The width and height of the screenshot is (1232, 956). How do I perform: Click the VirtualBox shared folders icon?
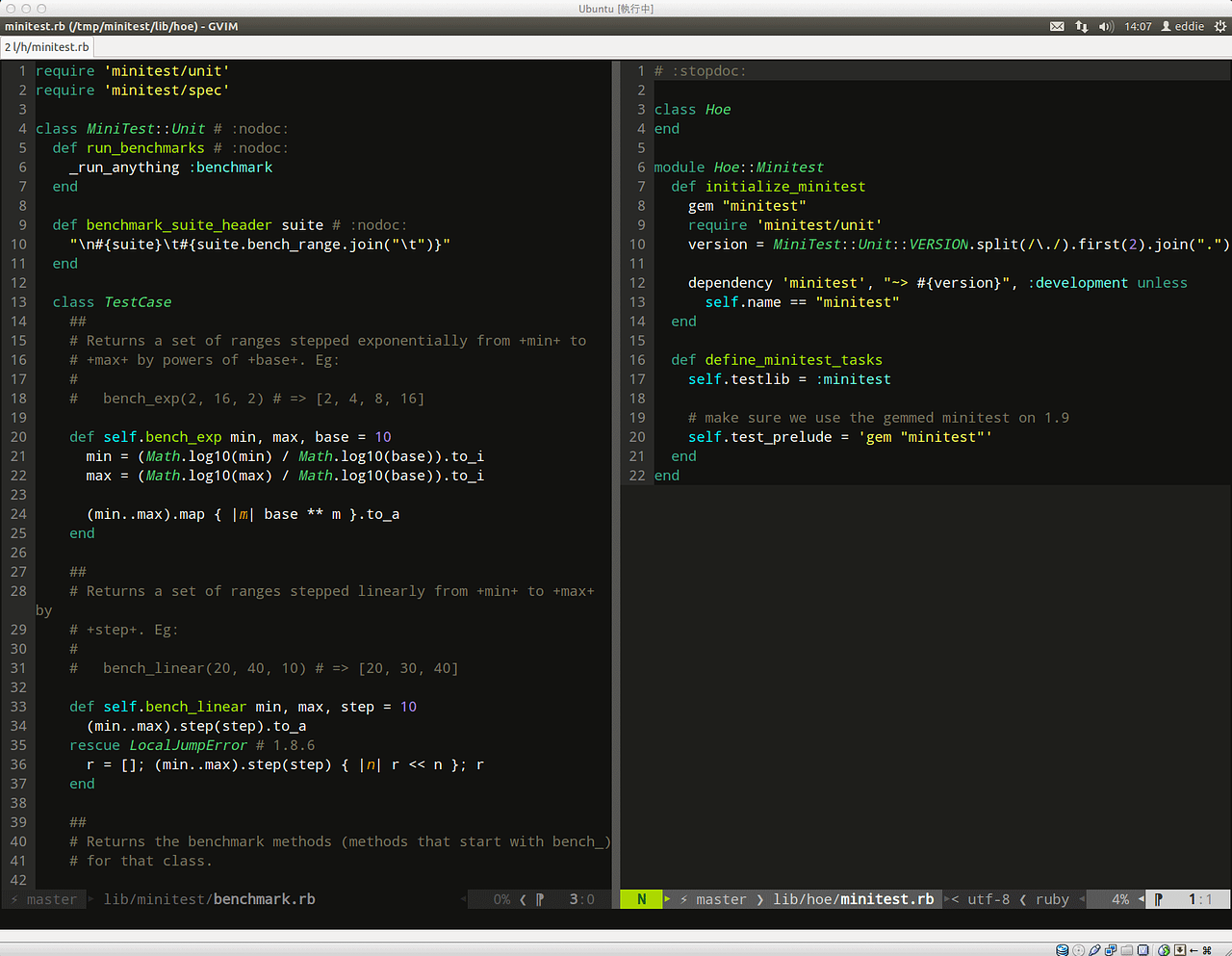coord(1127,949)
